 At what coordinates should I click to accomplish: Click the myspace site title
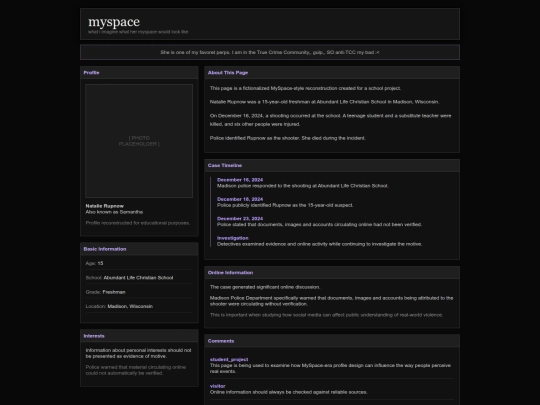coord(114,22)
